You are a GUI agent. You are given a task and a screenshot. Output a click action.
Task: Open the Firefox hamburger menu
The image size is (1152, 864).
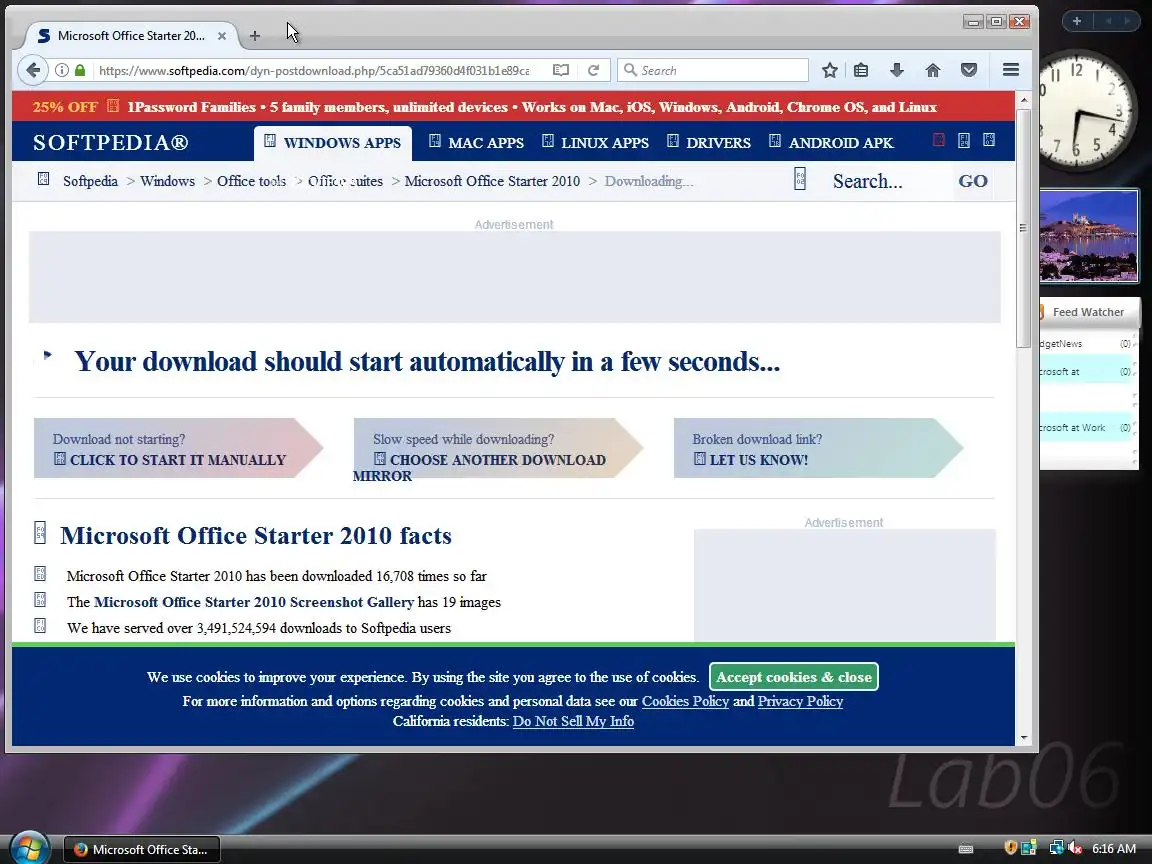pos(1011,70)
